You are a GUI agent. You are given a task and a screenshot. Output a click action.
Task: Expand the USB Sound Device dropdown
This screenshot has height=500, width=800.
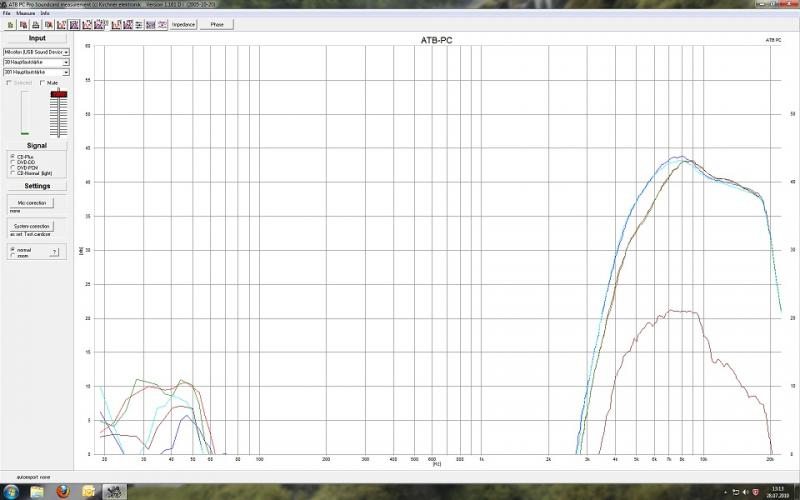66,52
